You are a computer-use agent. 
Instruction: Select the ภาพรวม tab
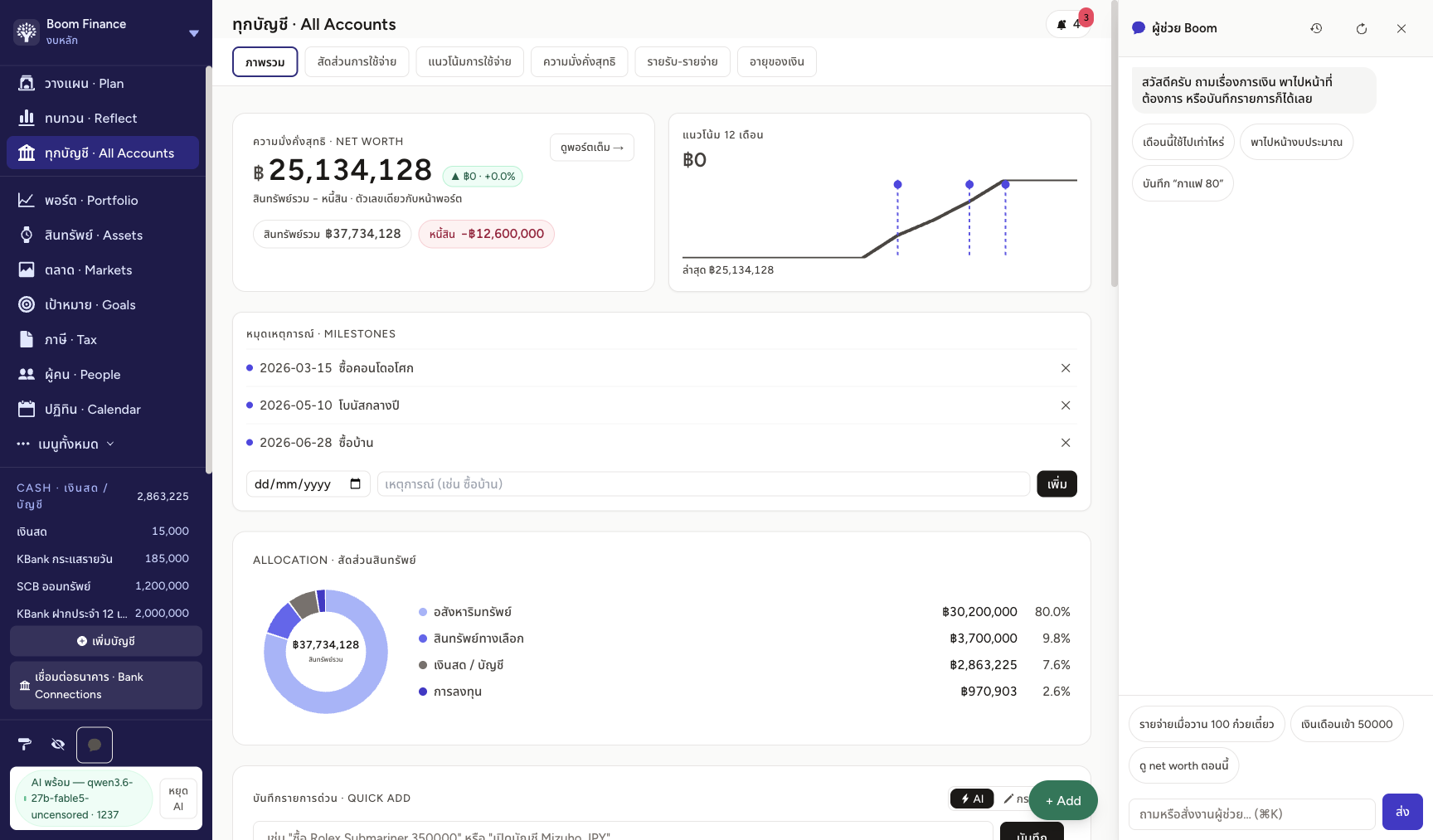coord(265,62)
